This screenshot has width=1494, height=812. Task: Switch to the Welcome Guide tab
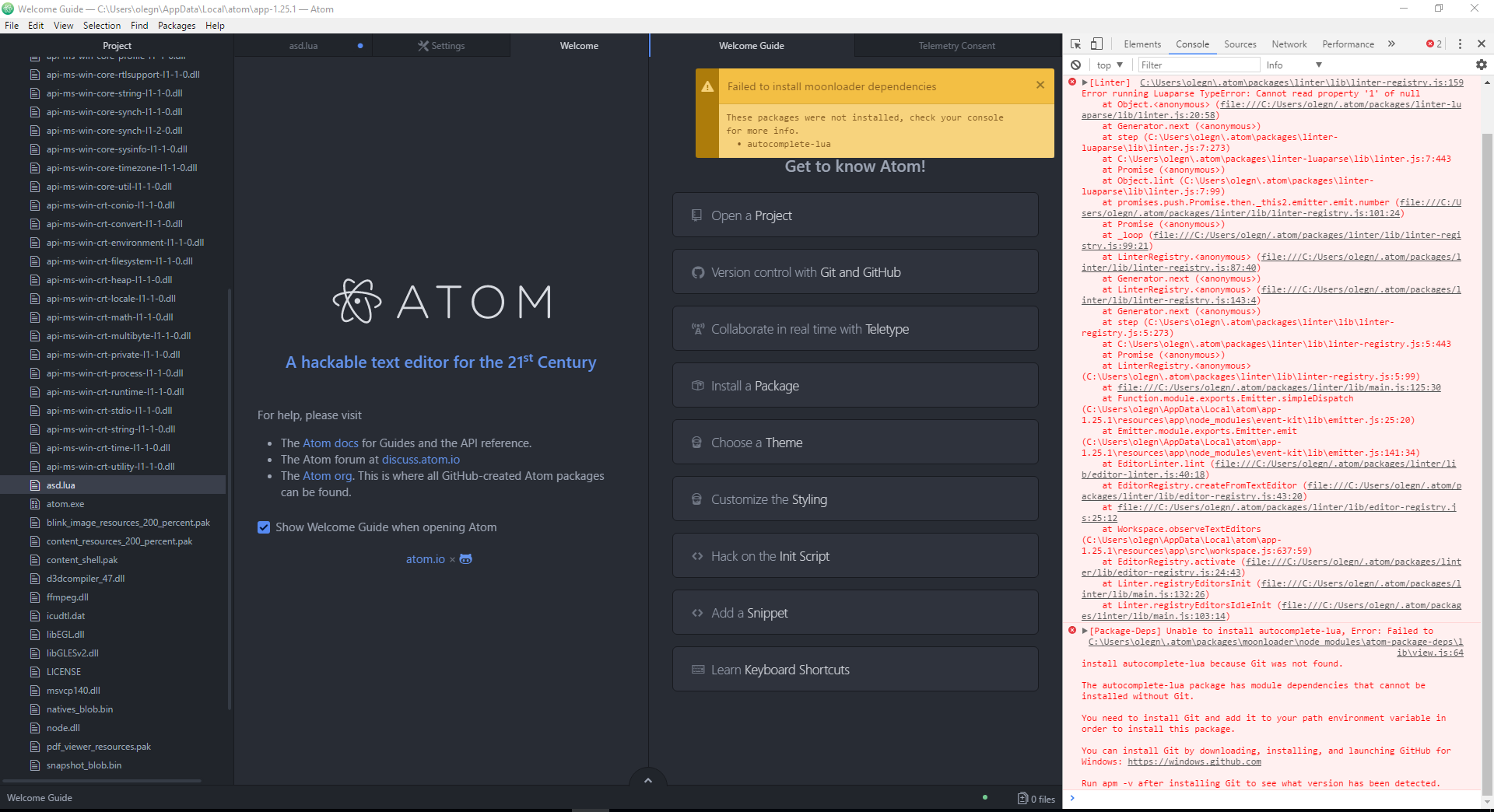coord(751,46)
